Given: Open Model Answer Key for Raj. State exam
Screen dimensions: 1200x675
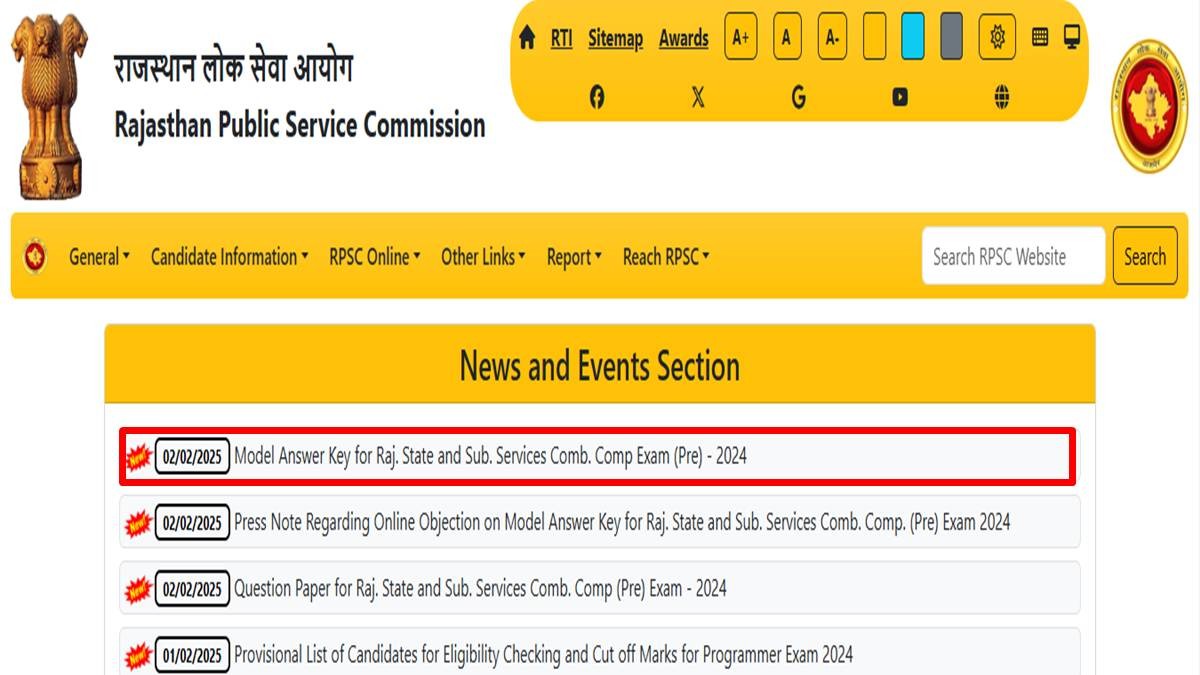Looking at the screenshot, I should click(x=490, y=457).
